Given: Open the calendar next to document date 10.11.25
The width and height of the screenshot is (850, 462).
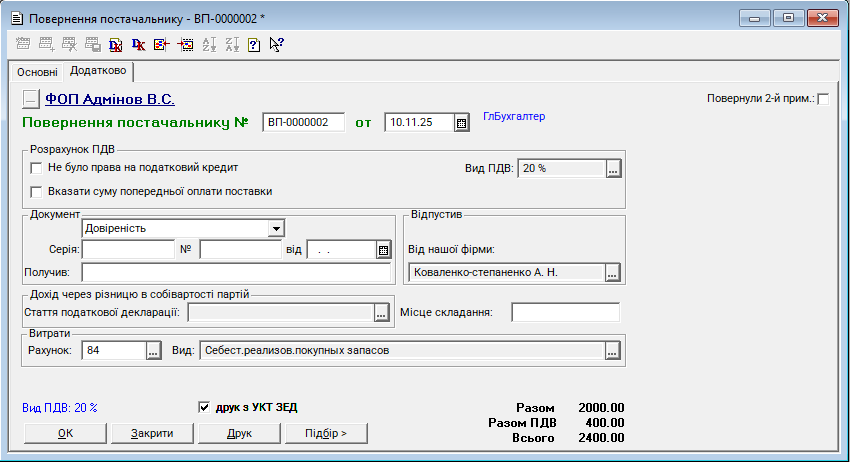Looking at the screenshot, I should (x=461, y=123).
